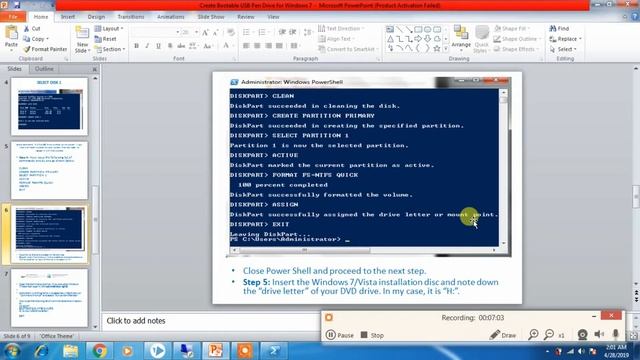Toggle strikethrough formatting
The width and height of the screenshot is (640, 360).
[181, 46]
